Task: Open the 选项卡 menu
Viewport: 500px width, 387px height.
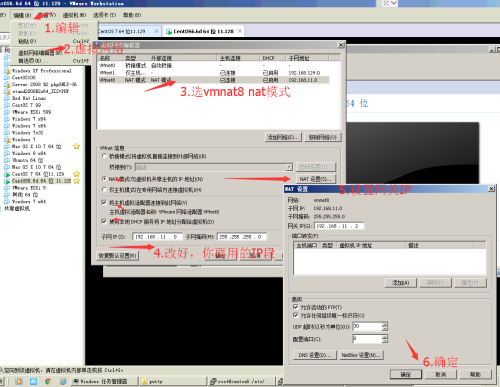Action: click(104, 15)
